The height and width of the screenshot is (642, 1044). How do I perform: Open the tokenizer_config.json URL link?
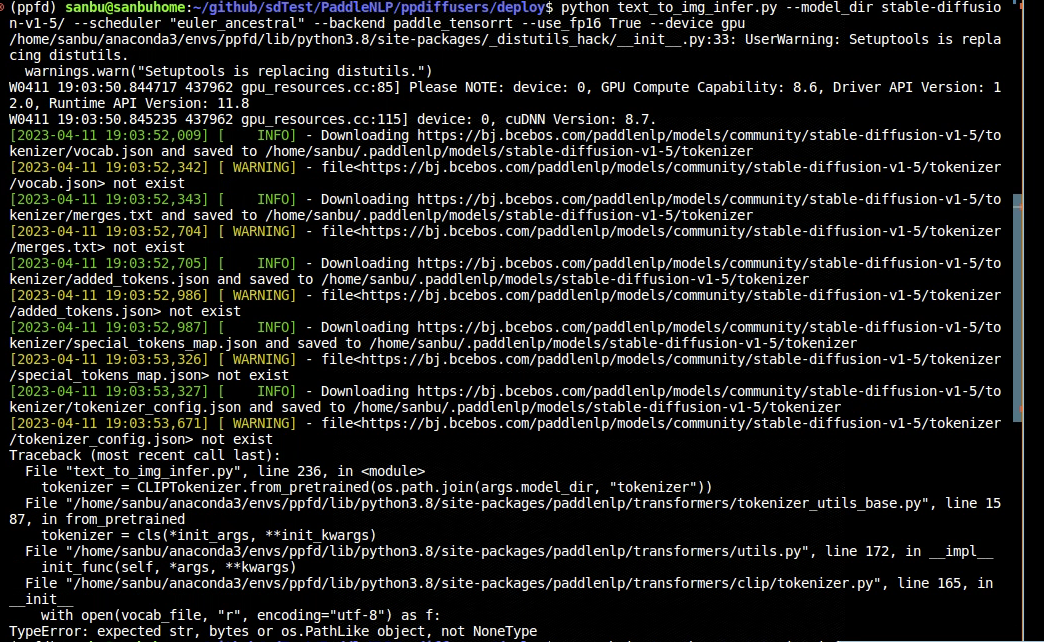point(700,391)
